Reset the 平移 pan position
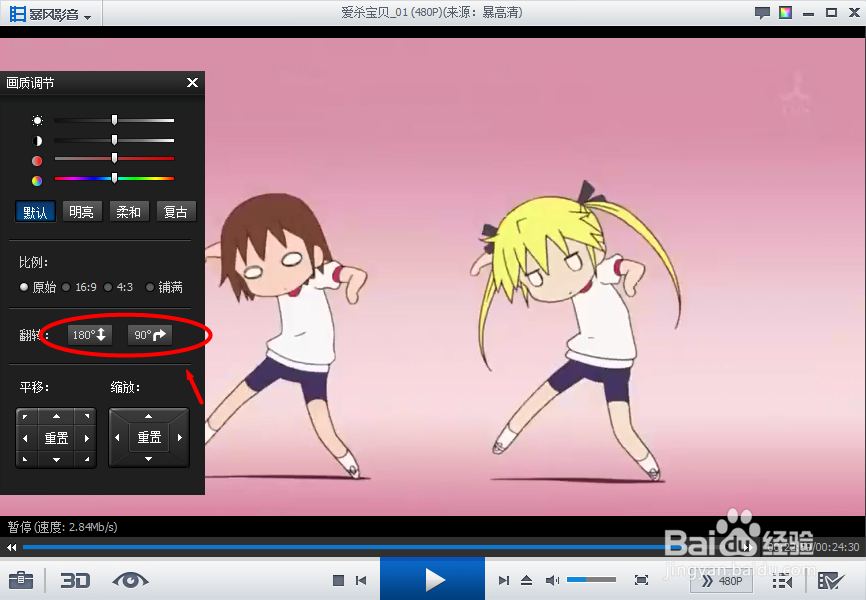Screen dimensions: 866x600 [x=56, y=438]
